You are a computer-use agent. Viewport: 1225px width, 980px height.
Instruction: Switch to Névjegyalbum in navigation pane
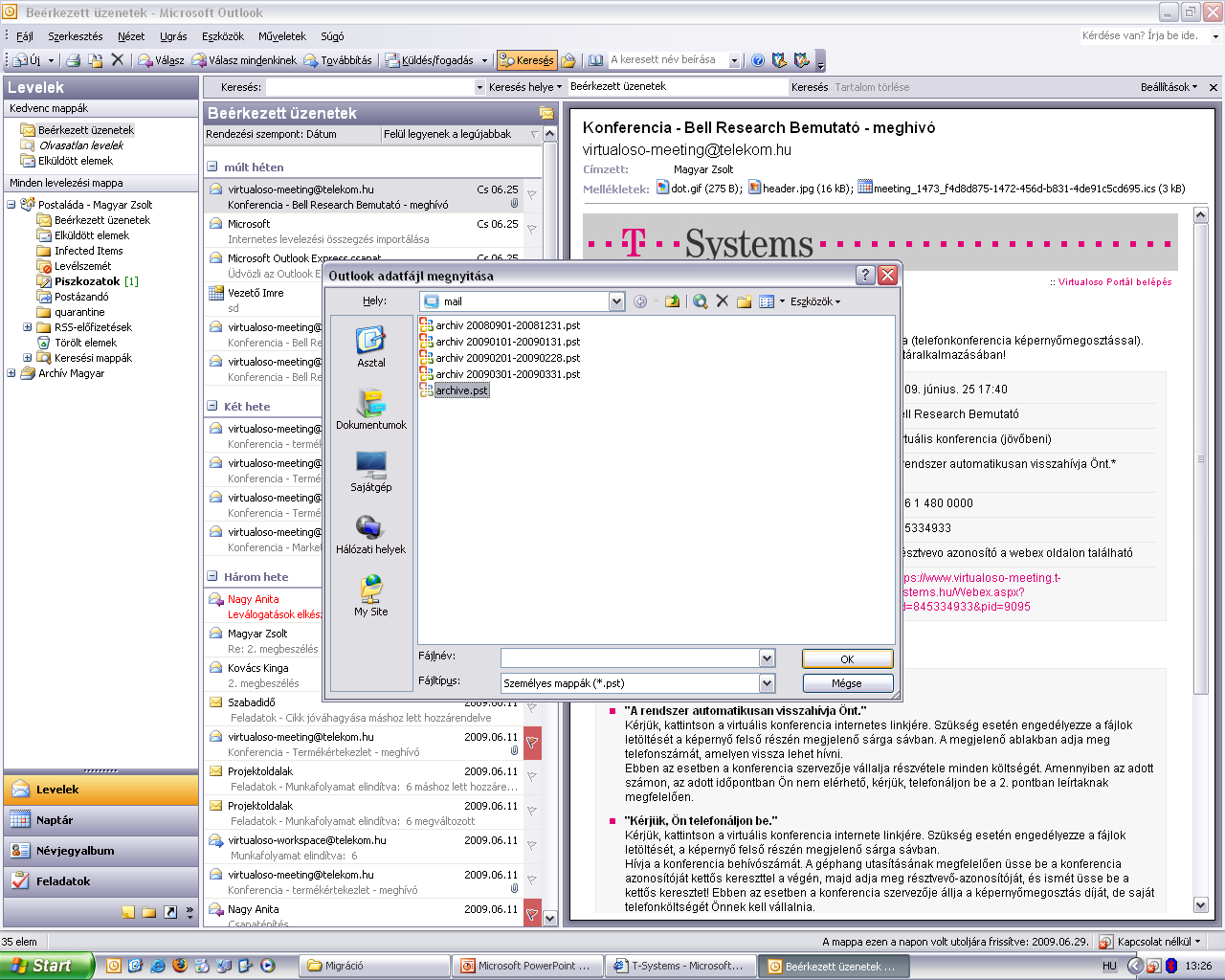point(100,851)
